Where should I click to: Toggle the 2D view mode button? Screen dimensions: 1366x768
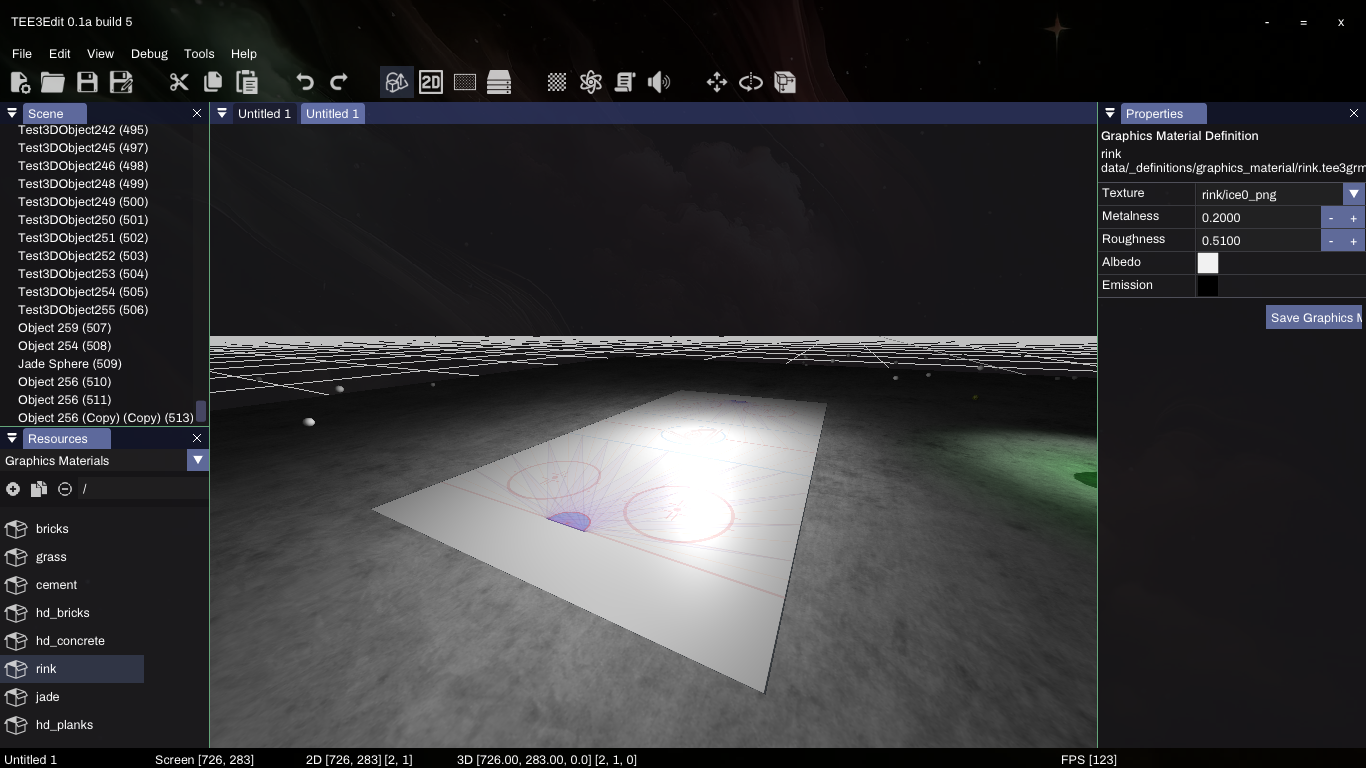click(431, 83)
